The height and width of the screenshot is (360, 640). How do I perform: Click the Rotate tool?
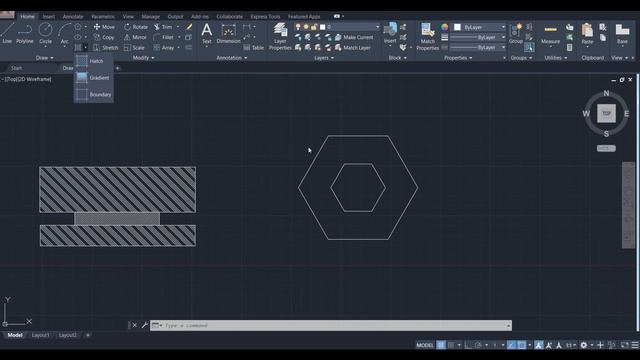[136, 27]
